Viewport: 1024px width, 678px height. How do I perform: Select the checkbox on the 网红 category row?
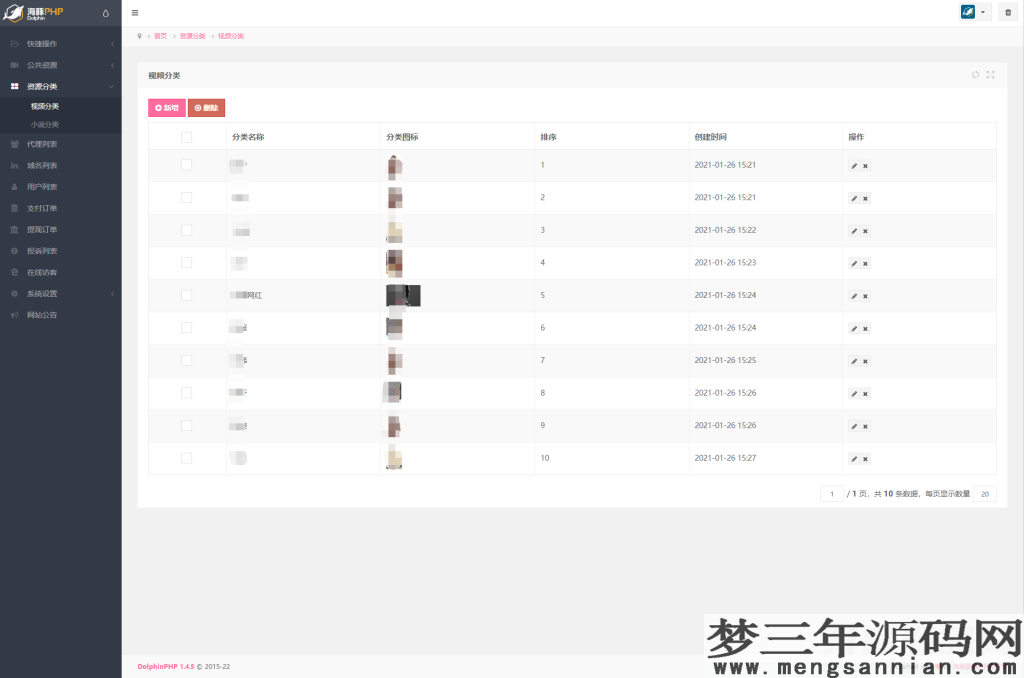(x=185, y=295)
